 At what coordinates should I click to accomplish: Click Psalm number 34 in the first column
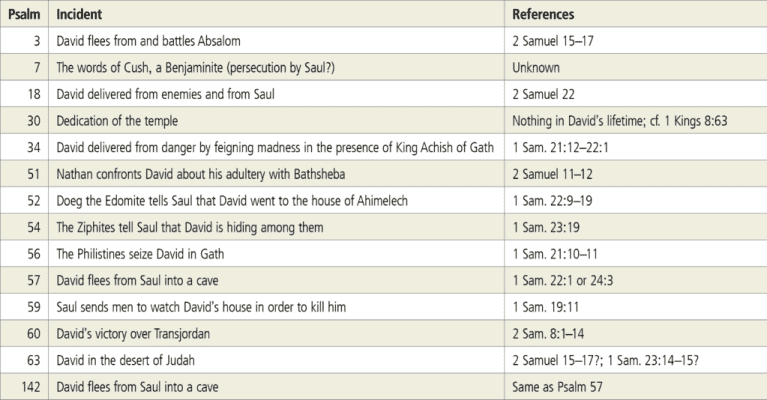pyautogui.click(x=39, y=145)
